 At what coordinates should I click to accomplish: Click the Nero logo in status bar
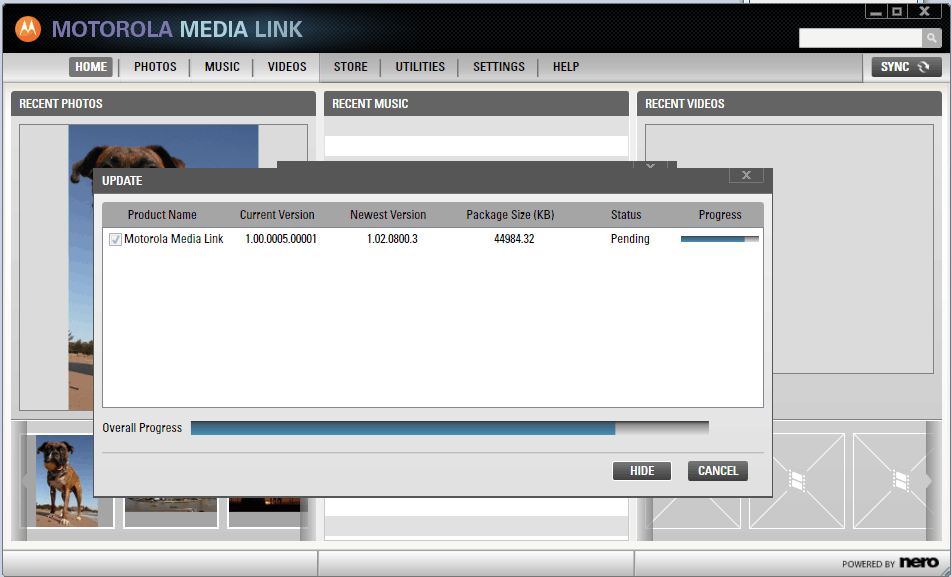coord(919,562)
